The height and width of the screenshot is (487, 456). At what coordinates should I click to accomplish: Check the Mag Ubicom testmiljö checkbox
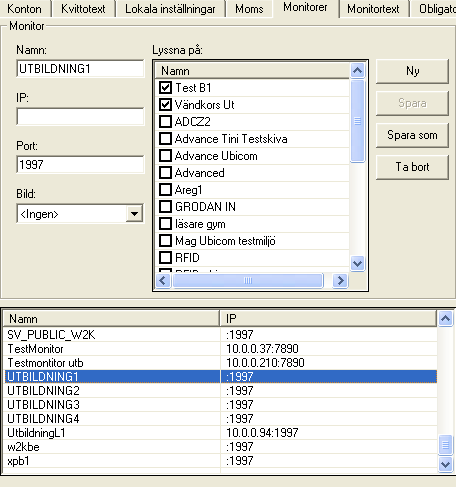coord(165,241)
